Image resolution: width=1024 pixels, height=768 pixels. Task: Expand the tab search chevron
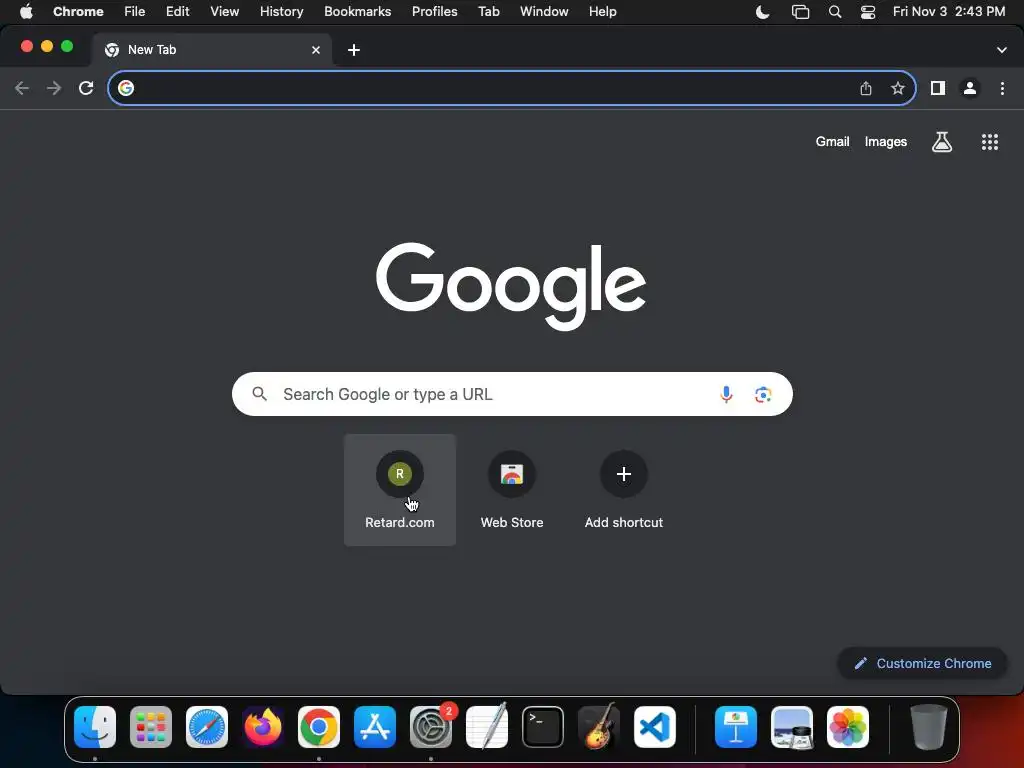click(x=1002, y=50)
